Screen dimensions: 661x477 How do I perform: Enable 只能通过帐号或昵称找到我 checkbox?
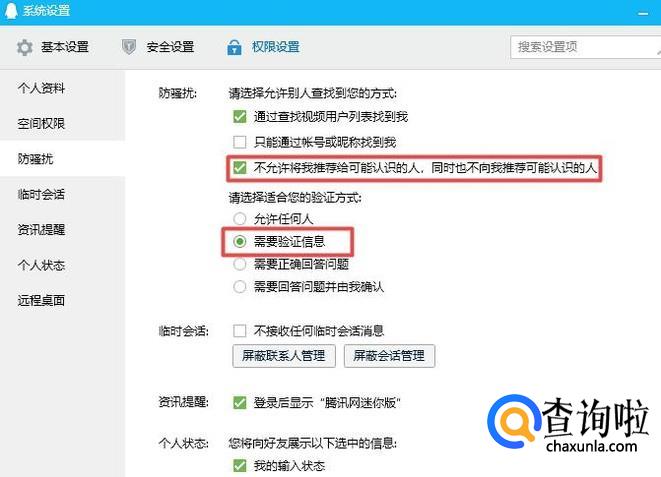point(240,142)
